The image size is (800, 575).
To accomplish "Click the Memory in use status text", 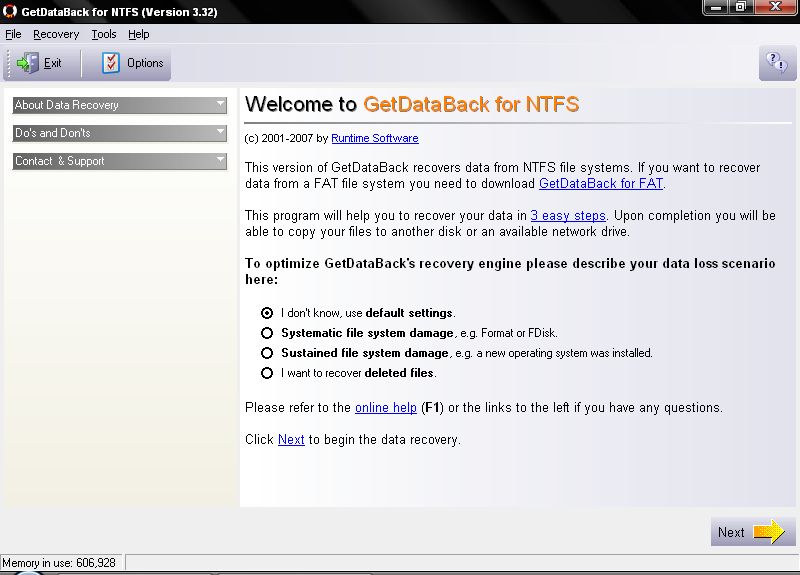I will [59, 563].
